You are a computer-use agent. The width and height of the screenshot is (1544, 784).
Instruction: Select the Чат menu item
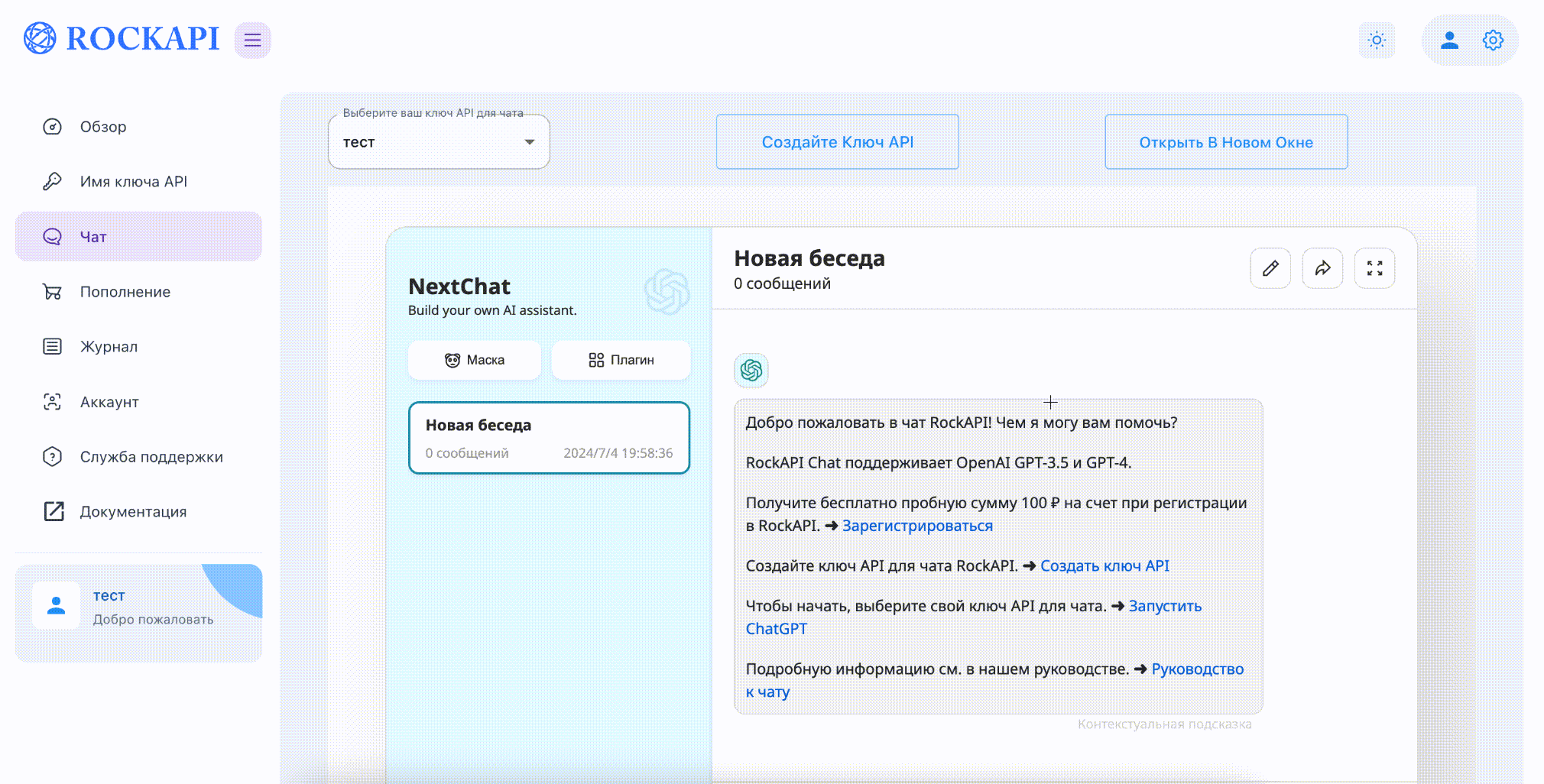pos(138,237)
